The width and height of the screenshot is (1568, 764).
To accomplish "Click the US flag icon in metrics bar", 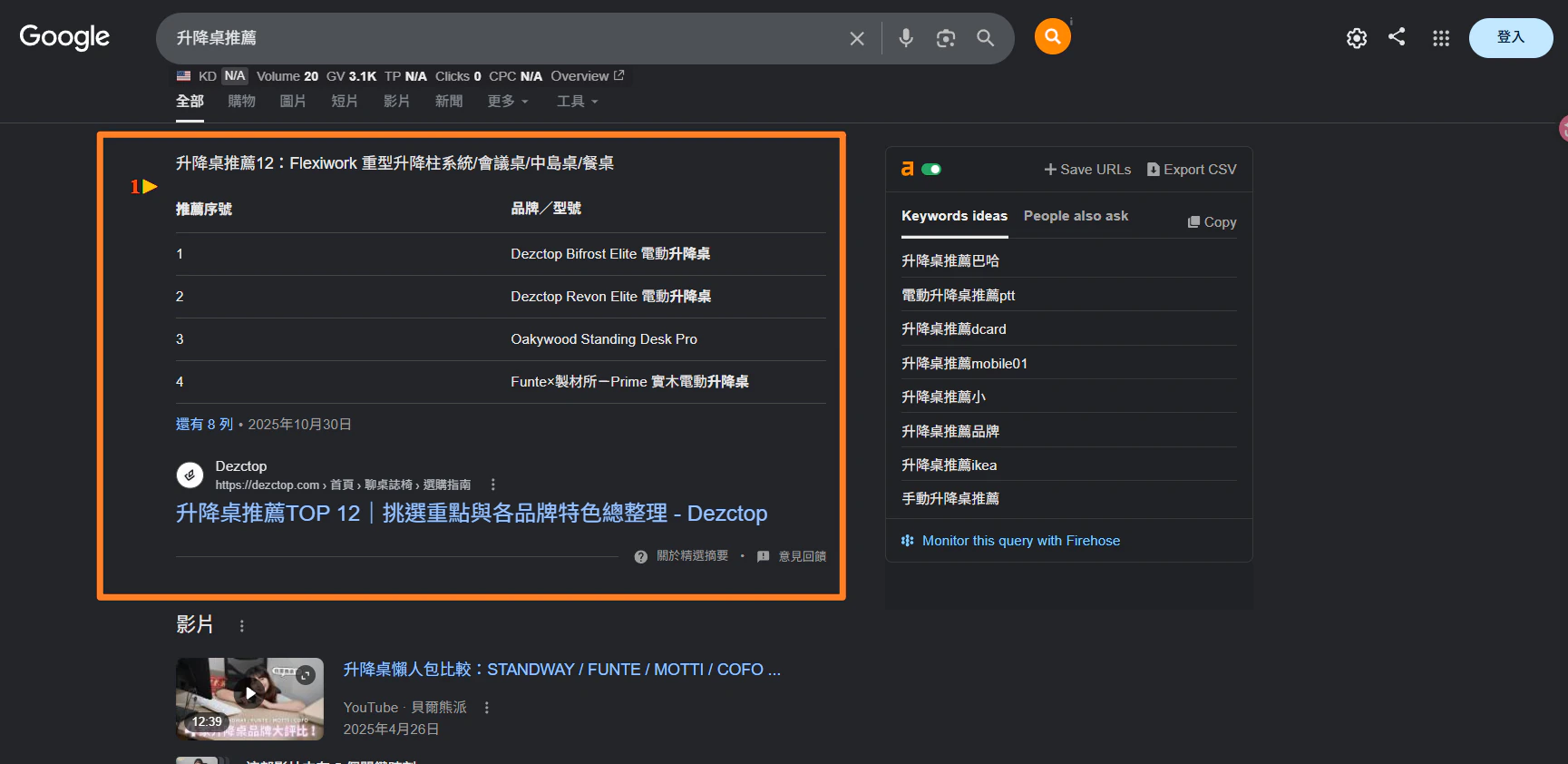I will pos(184,76).
